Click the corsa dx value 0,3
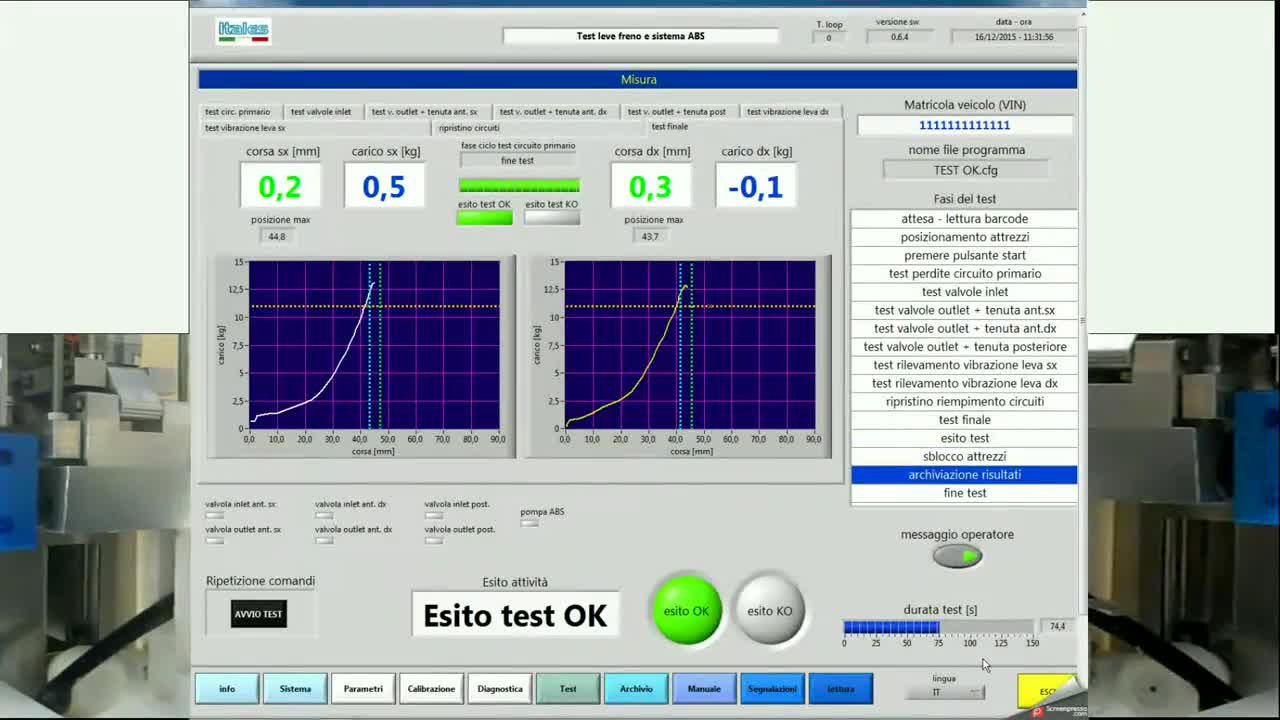 [650, 186]
